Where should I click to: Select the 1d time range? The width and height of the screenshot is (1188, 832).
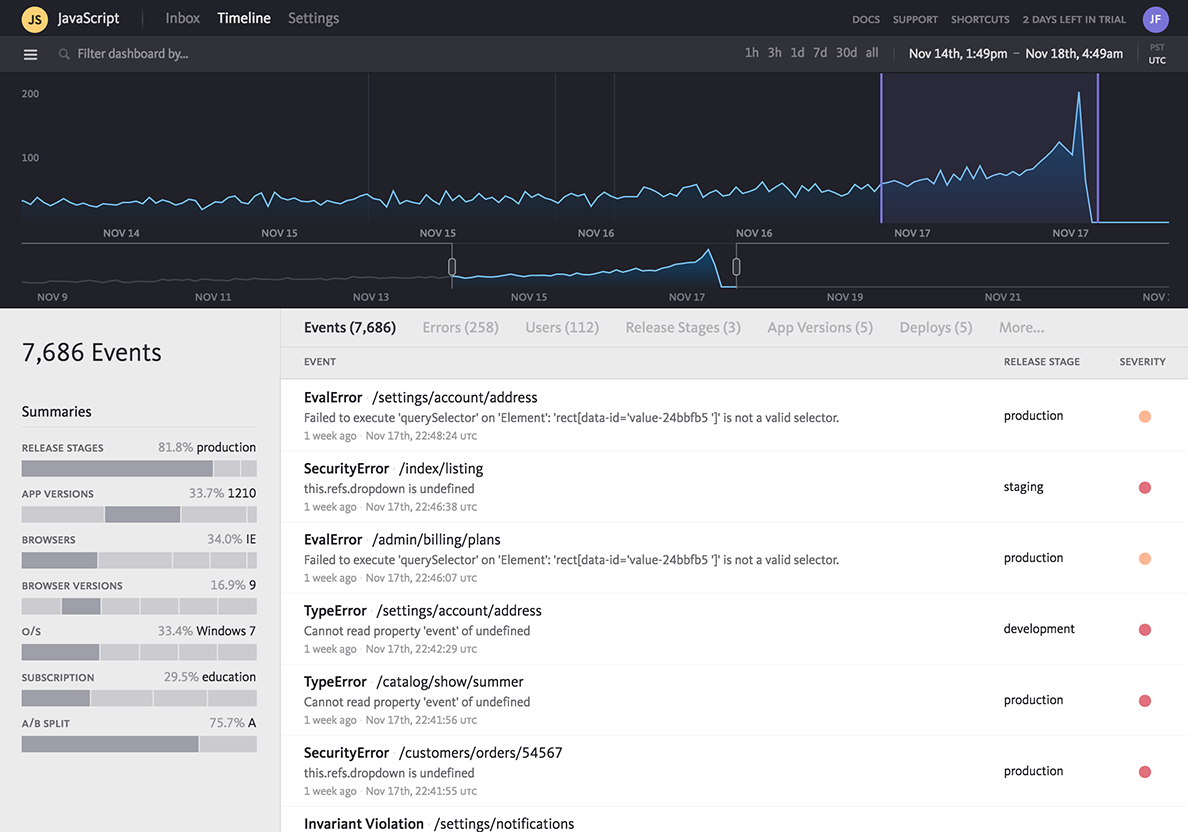pyautogui.click(x=797, y=53)
